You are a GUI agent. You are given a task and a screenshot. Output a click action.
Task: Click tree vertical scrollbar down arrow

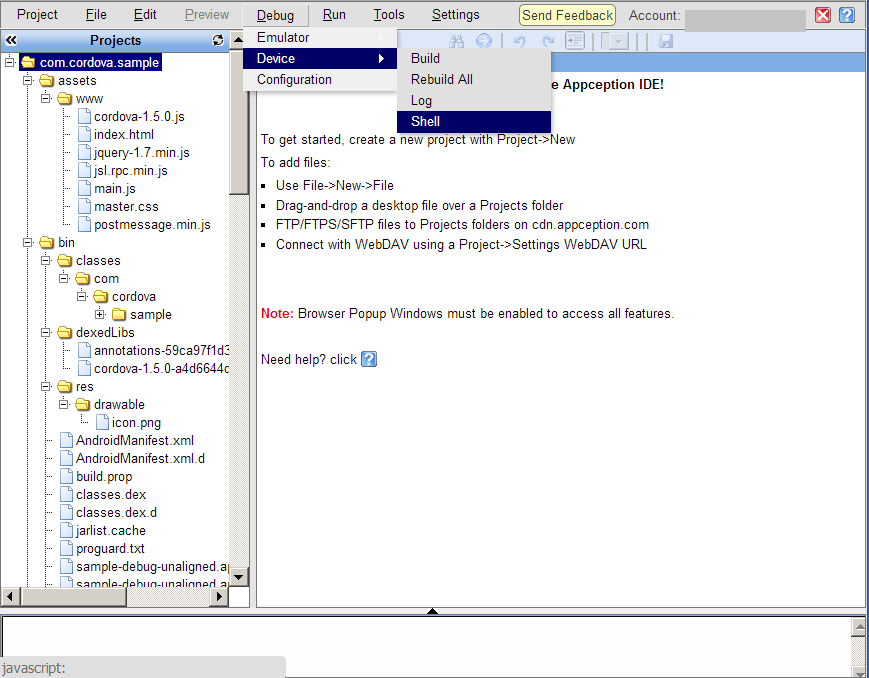pyautogui.click(x=238, y=577)
